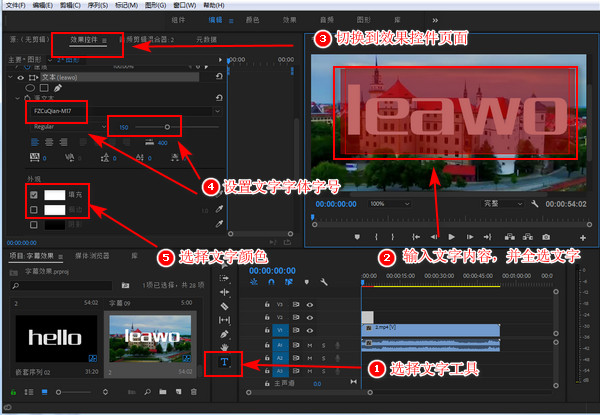
Task: Toggle visibility eye of 文本(leawo) layer
Action: (21, 77)
